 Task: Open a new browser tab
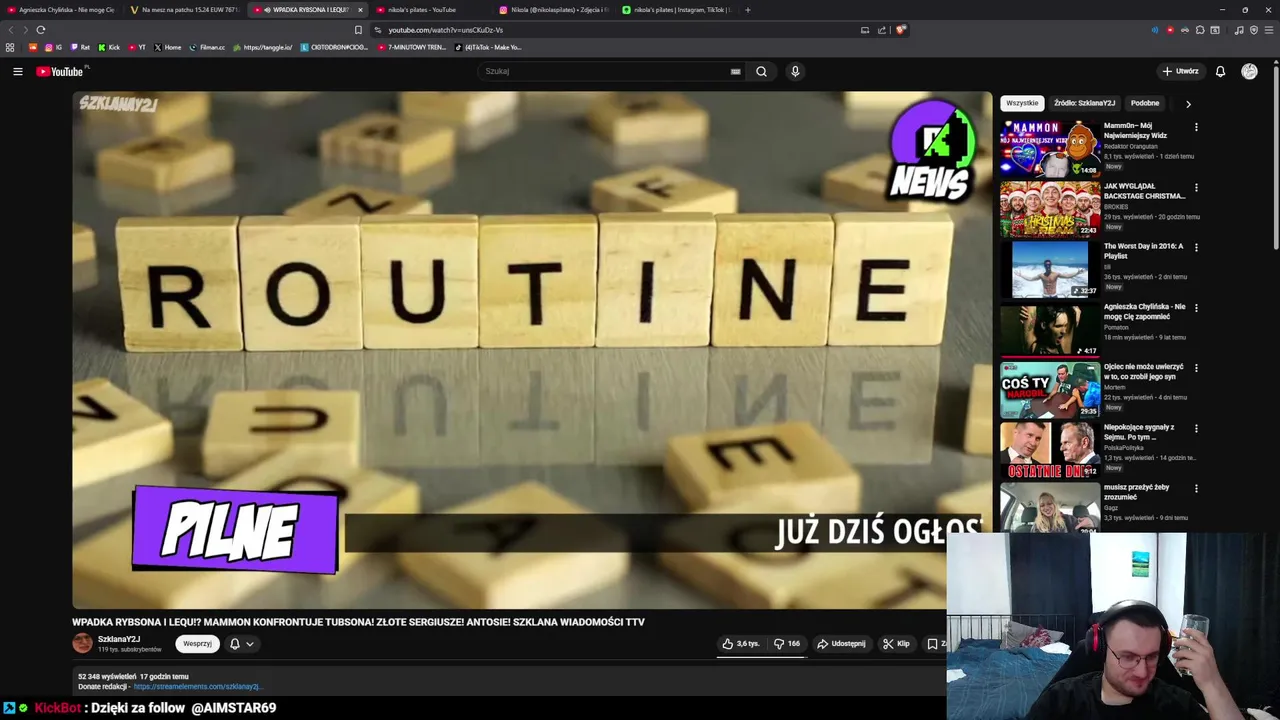tap(748, 10)
